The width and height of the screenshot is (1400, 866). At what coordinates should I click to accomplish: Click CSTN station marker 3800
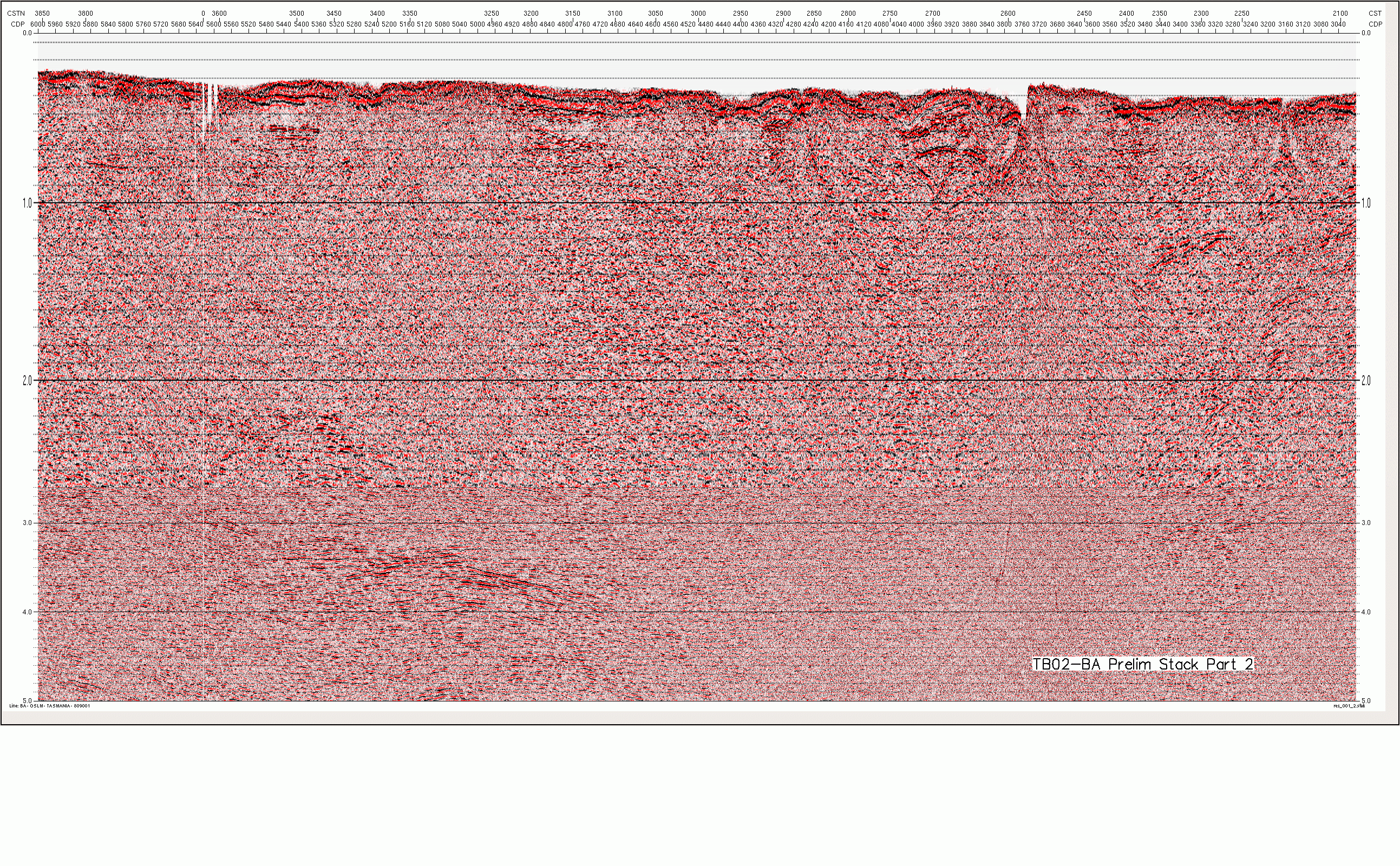85,13
